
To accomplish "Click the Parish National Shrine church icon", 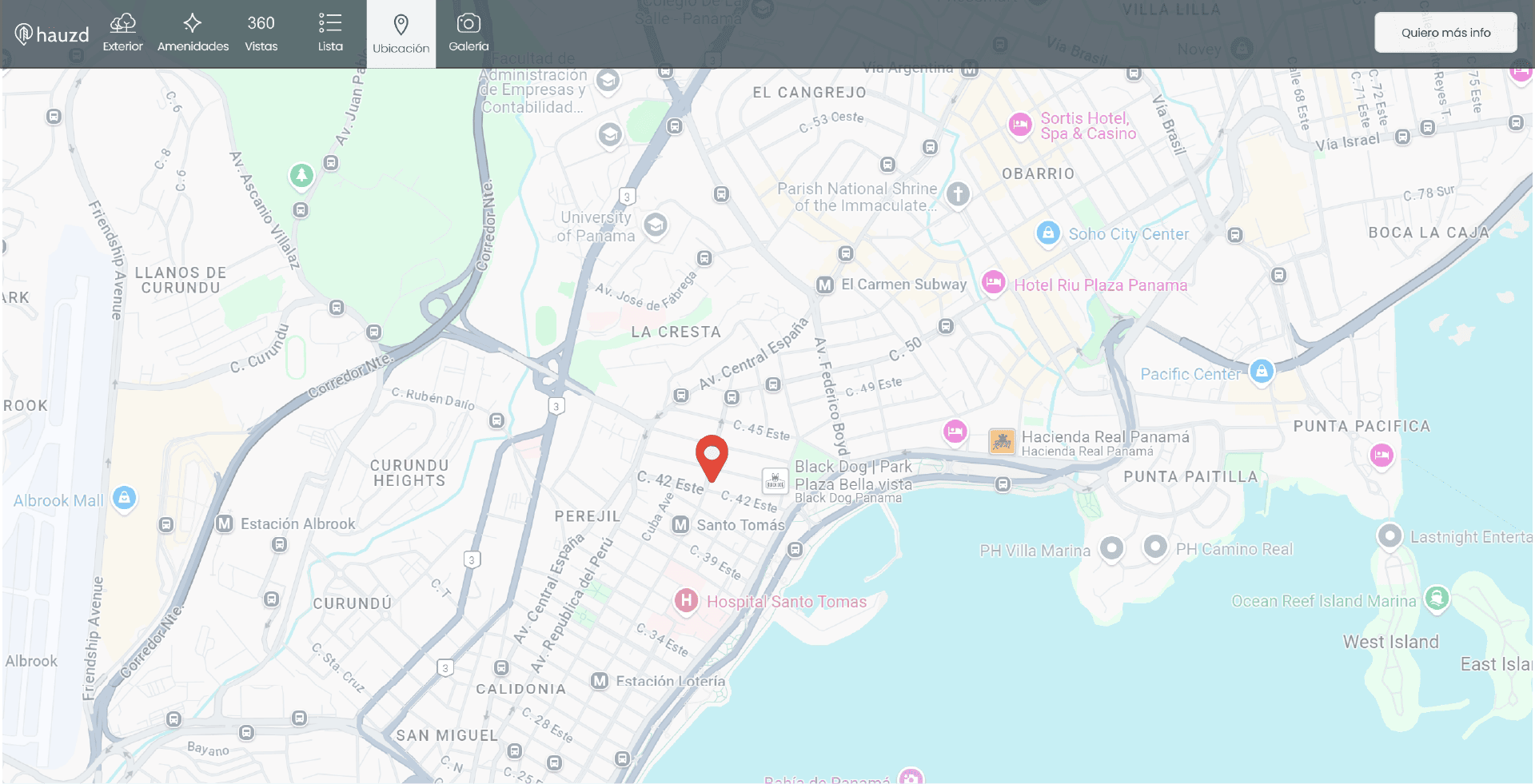I will pyautogui.click(x=958, y=194).
